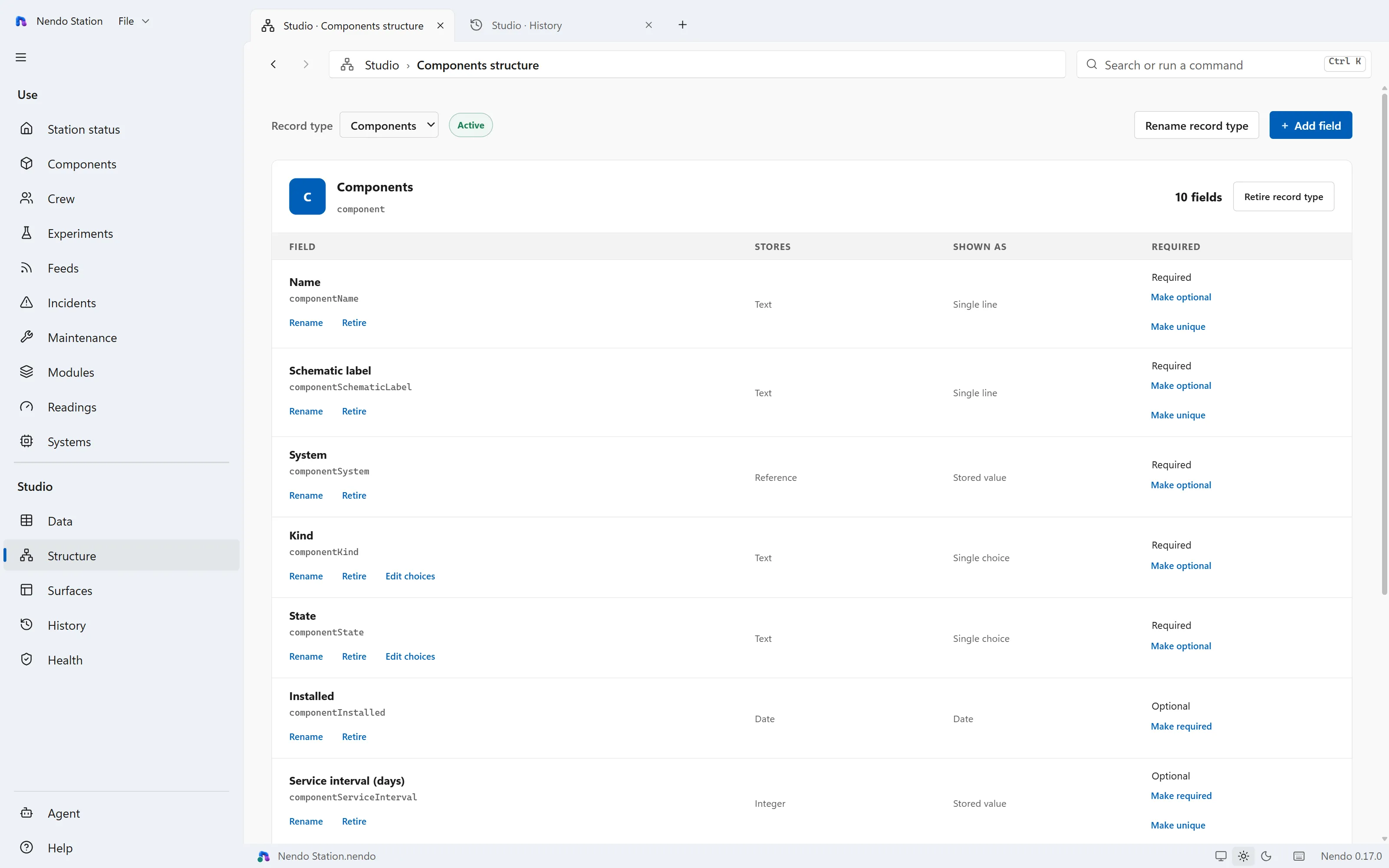Select system theme monitor icon

click(x=1221, y=856)
